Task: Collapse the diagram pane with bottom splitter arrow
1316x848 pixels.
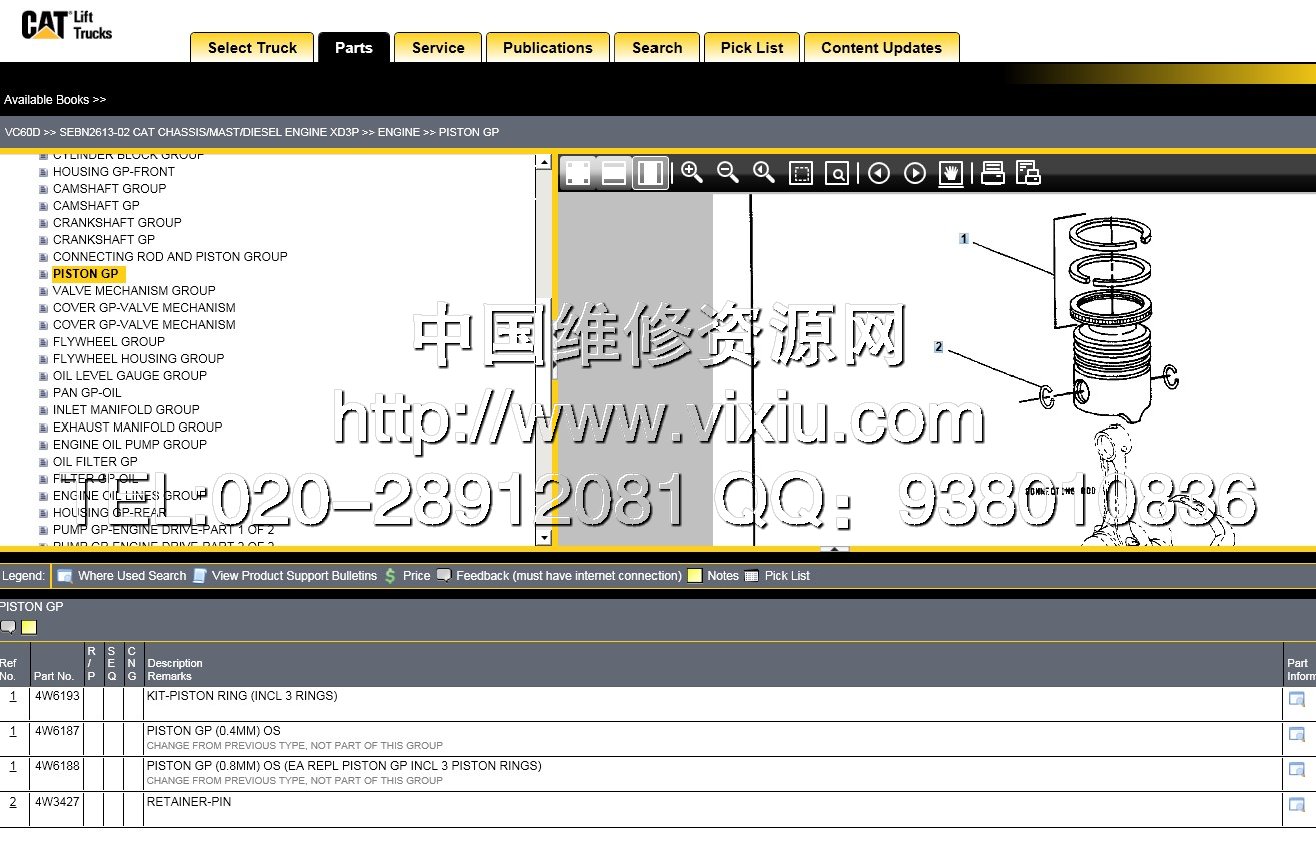Action: pyautogui.click(x=834, y=548)
